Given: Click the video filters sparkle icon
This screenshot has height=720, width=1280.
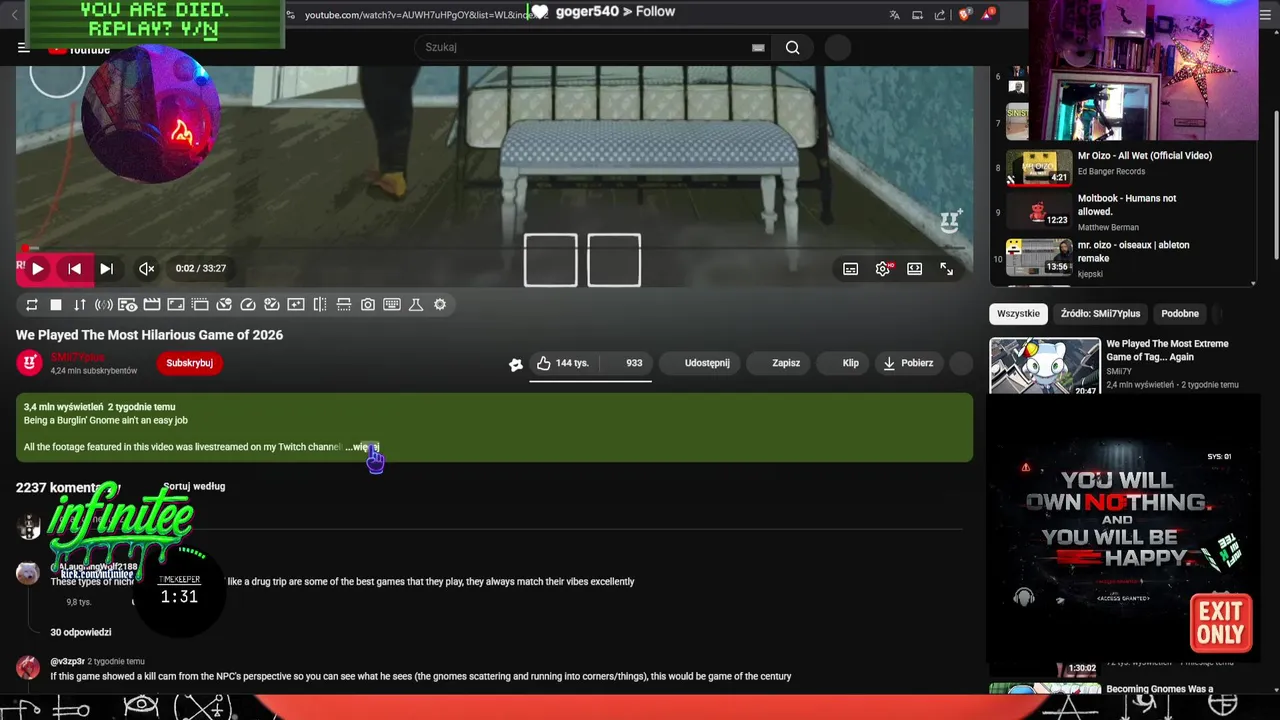Looking at the screenshot, I should tap(296, 304).
